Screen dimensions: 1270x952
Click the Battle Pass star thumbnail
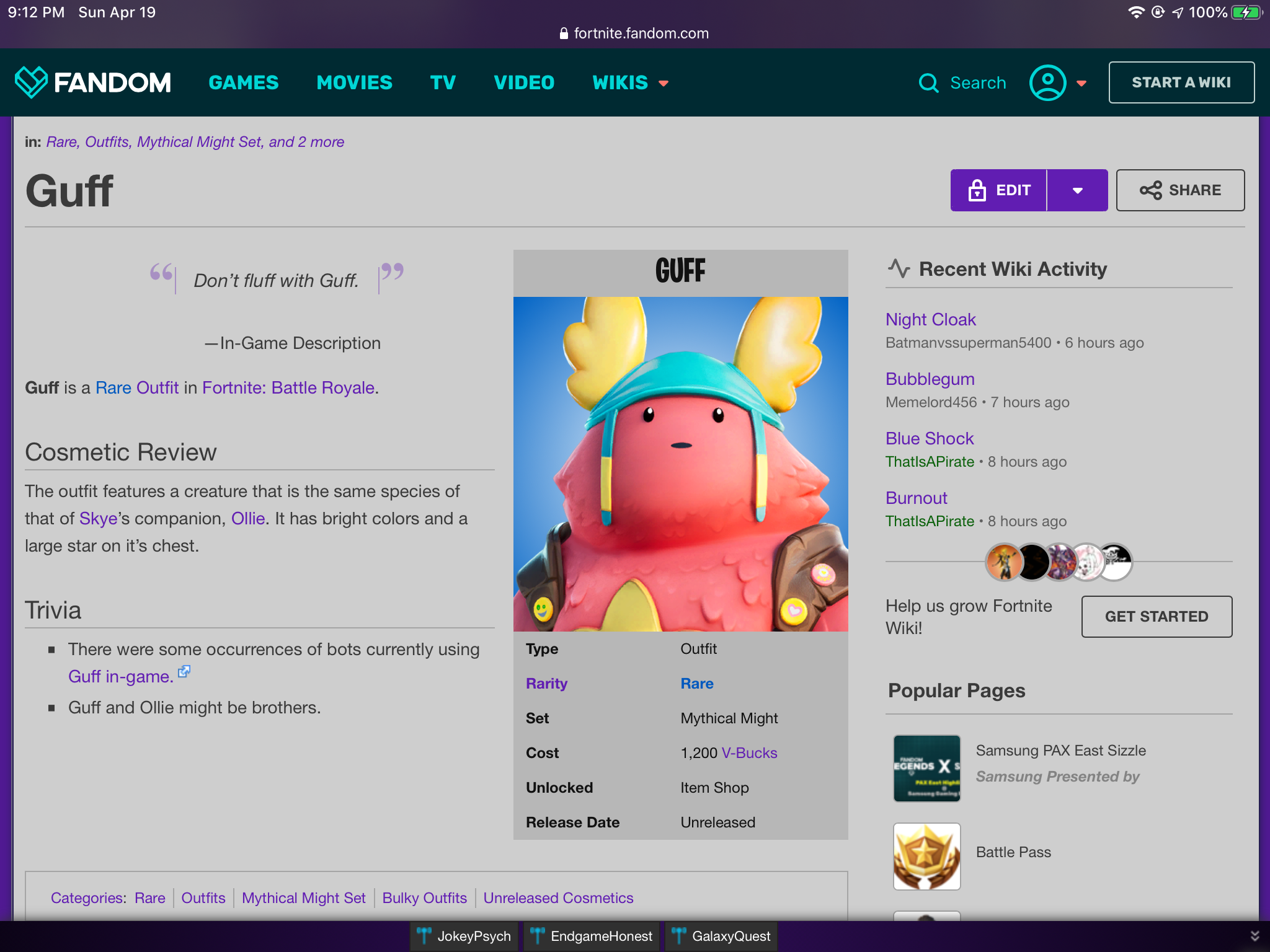926,856
